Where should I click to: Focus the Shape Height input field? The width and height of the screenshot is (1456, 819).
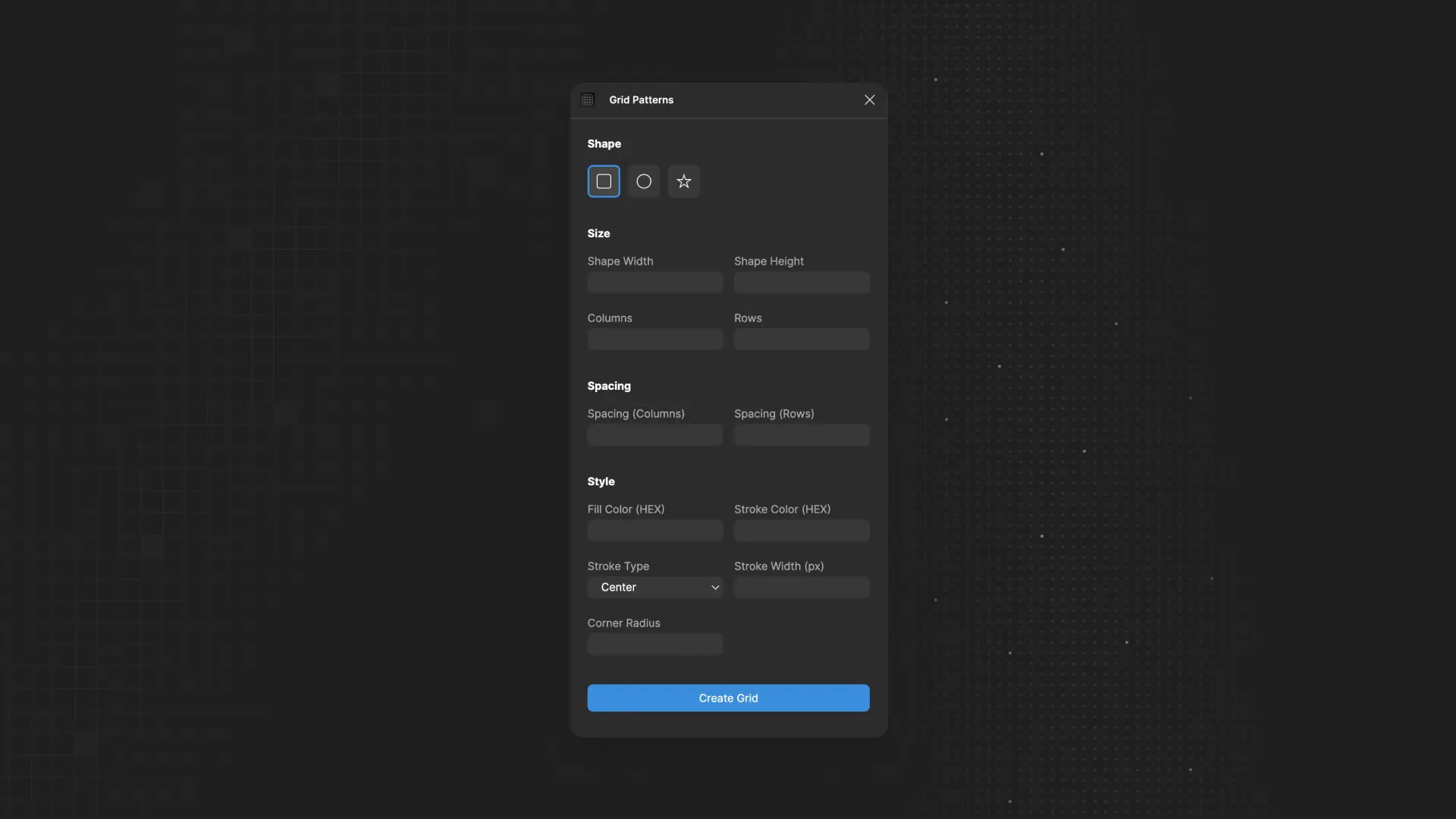click(x=802, y=283)
